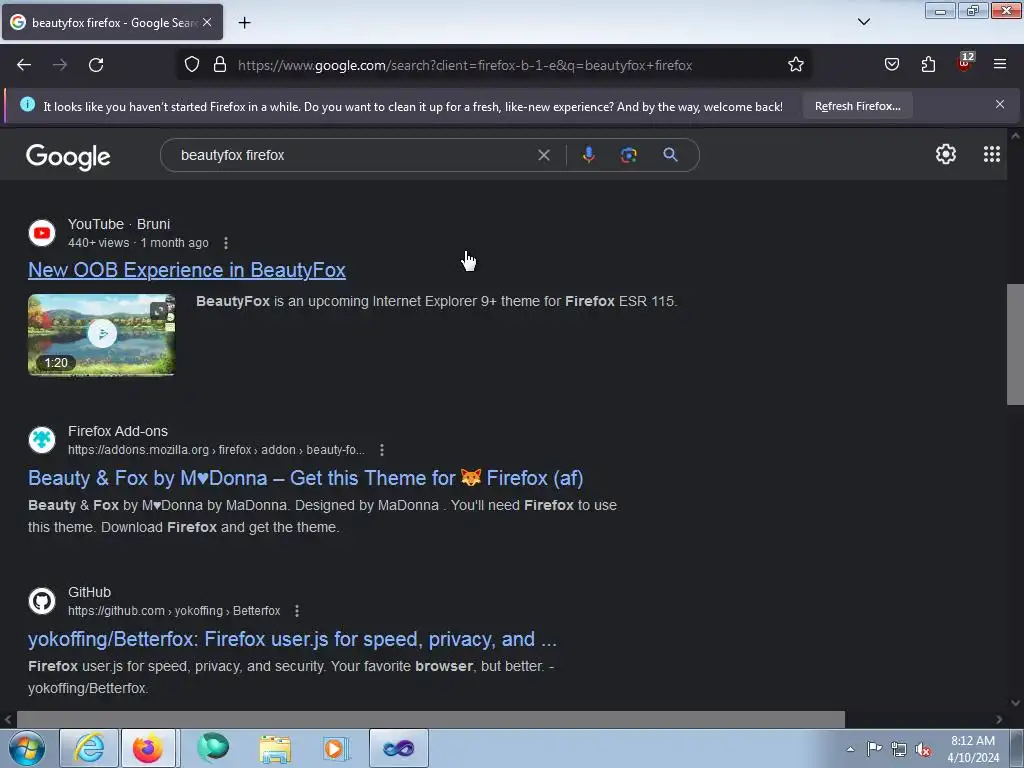The width and height of the screenshot is (1024, 768).
Task: Click GitHub site name label
Action: (89, 592)
